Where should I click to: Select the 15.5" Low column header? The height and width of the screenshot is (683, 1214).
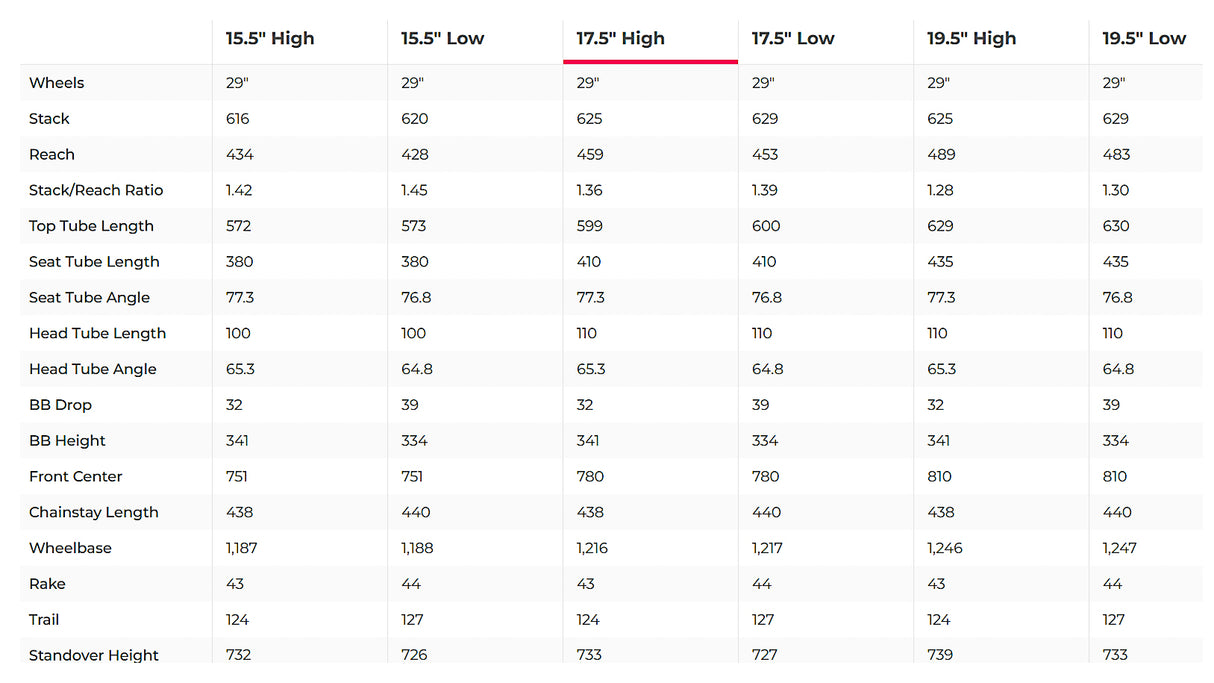pos(443,39)
